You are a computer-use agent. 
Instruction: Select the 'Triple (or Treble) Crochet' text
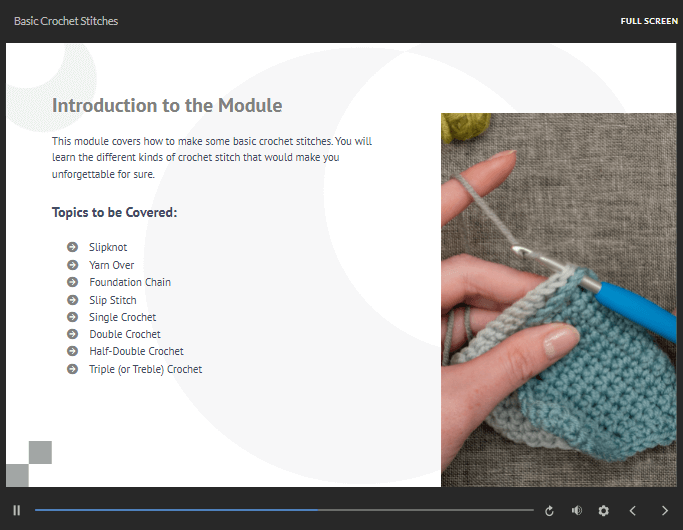[145, 369]
